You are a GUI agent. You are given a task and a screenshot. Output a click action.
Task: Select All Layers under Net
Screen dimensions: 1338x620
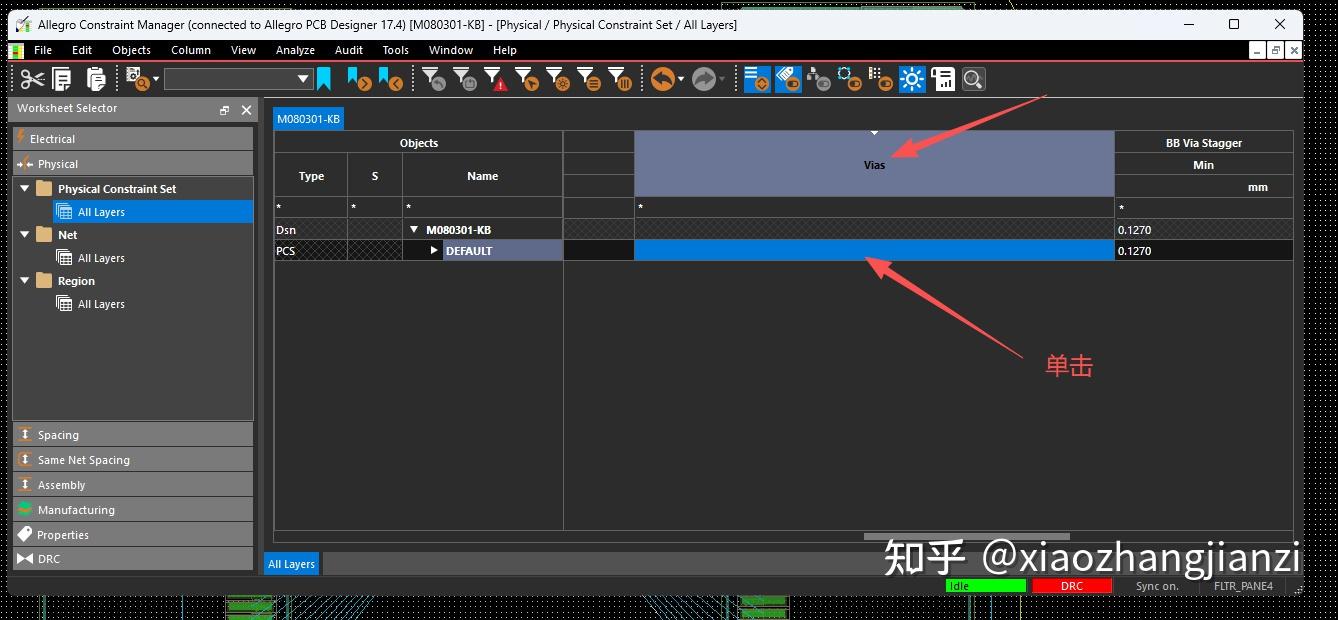click(101, 258)
